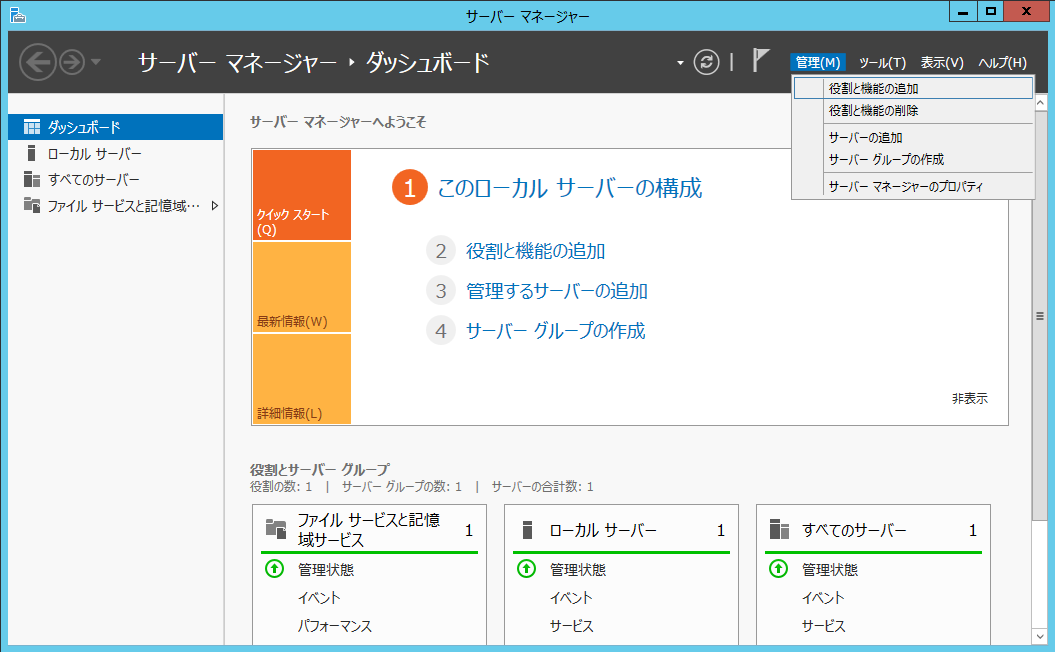Viewport: 1055px width, 652px height.
Task: Select 役割と機能の削除 menu entry
Action: click(873, 111)
